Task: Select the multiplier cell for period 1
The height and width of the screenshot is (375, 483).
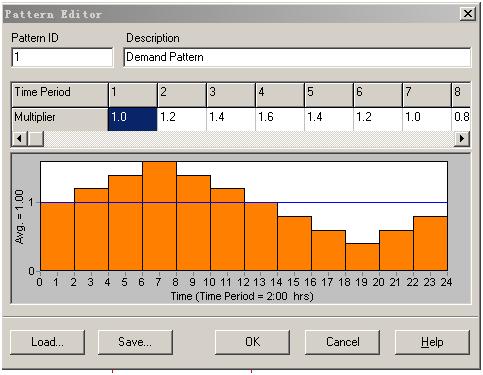Action: click(x=133, y=119)
